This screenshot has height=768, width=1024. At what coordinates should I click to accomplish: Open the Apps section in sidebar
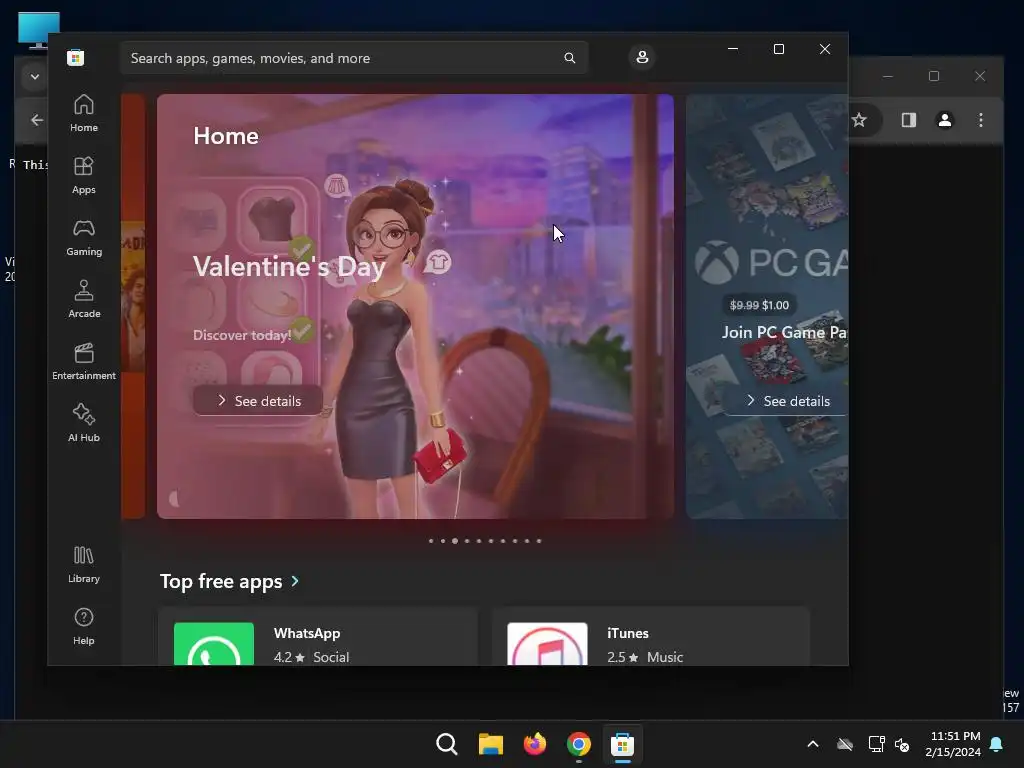pos(84,176)
